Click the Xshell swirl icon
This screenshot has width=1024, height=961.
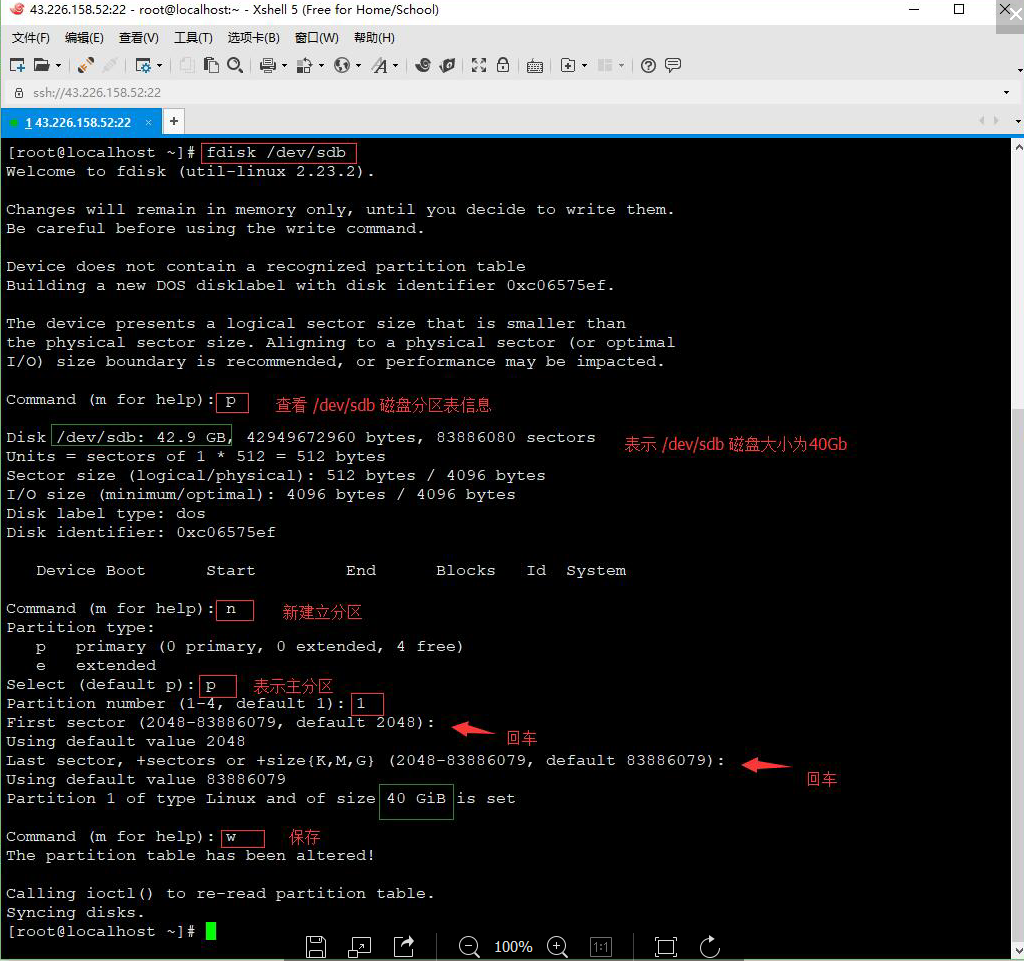[423, 65]
